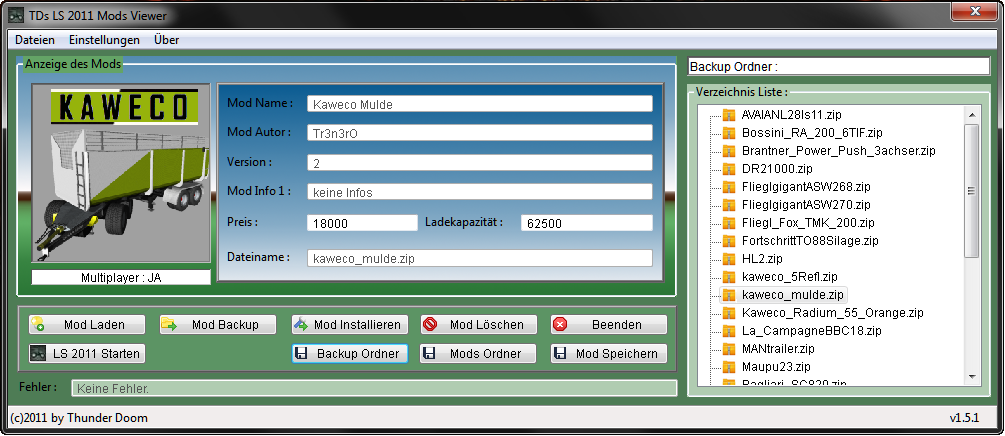Image resolution: width=1005 pixels, height=436 pixels.
Task: Click the zip icon beside Kaweco_Radium_55_Orange.zip
Action: (729, 313)
